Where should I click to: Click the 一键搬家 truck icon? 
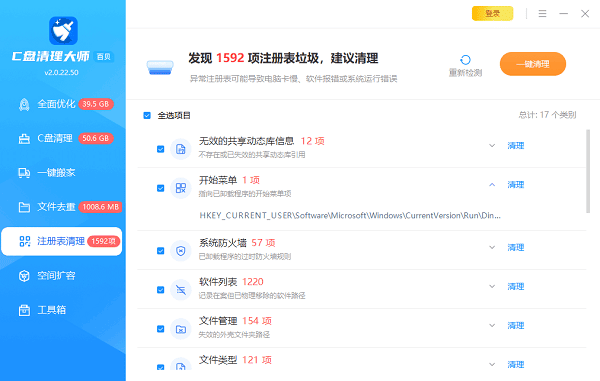(24, 173)
